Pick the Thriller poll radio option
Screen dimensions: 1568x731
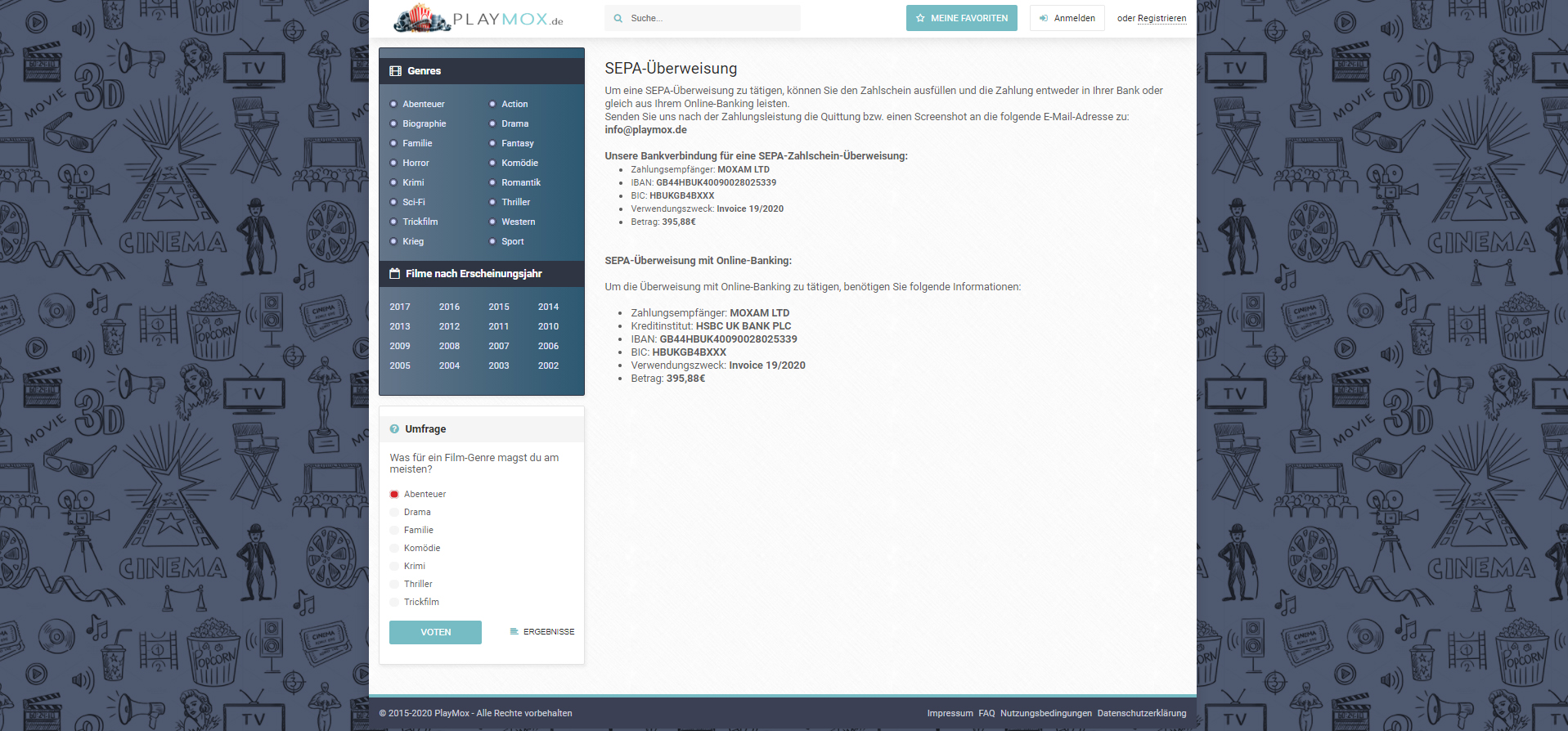point(394,585)
